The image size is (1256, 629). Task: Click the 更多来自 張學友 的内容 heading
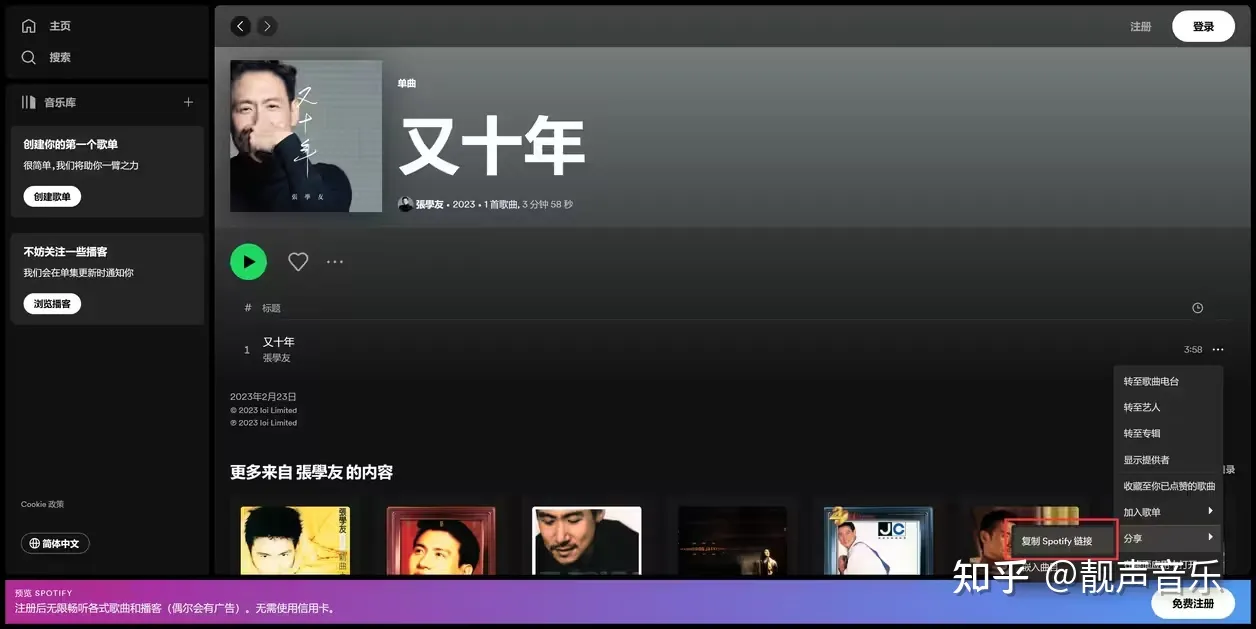click(312, 472)
